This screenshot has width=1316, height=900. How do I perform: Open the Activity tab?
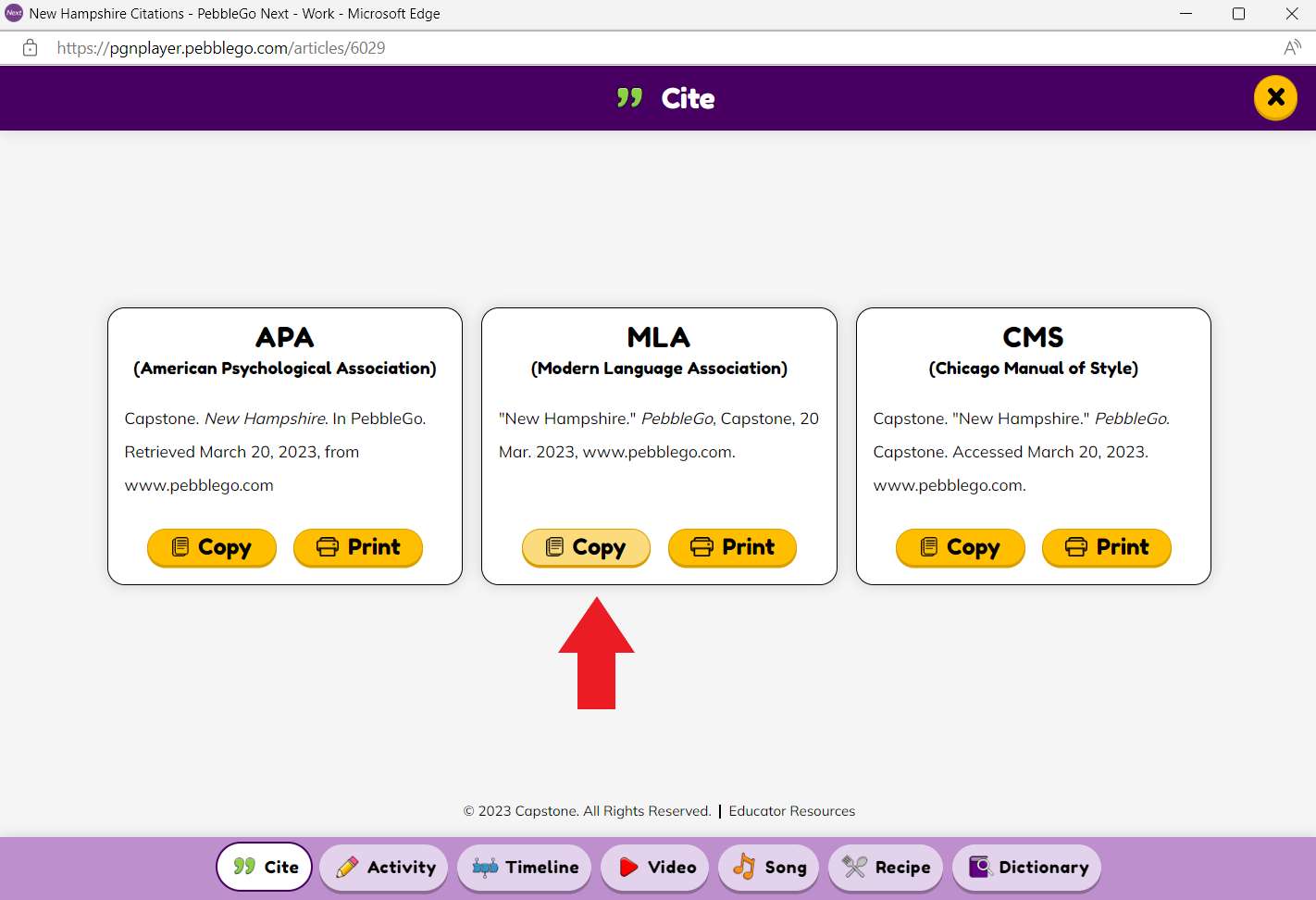[x=384, y=867]
